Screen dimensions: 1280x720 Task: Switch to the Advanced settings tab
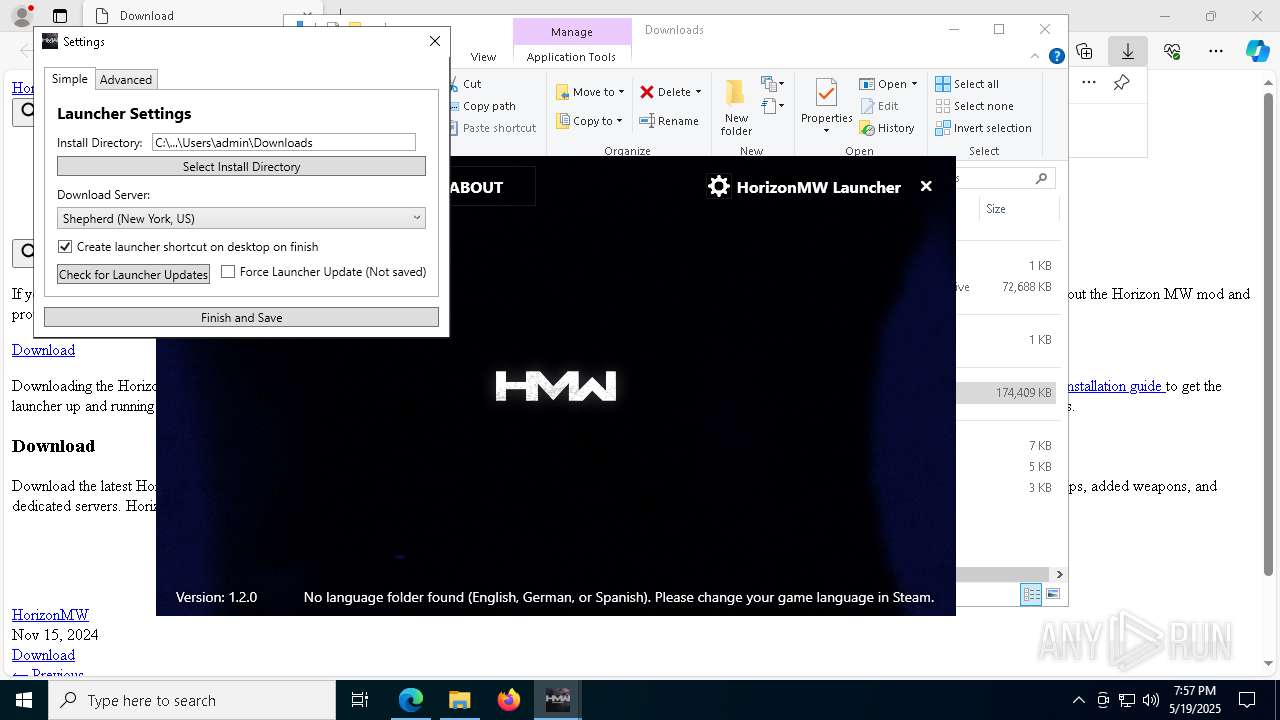click(x=126, y=80)
